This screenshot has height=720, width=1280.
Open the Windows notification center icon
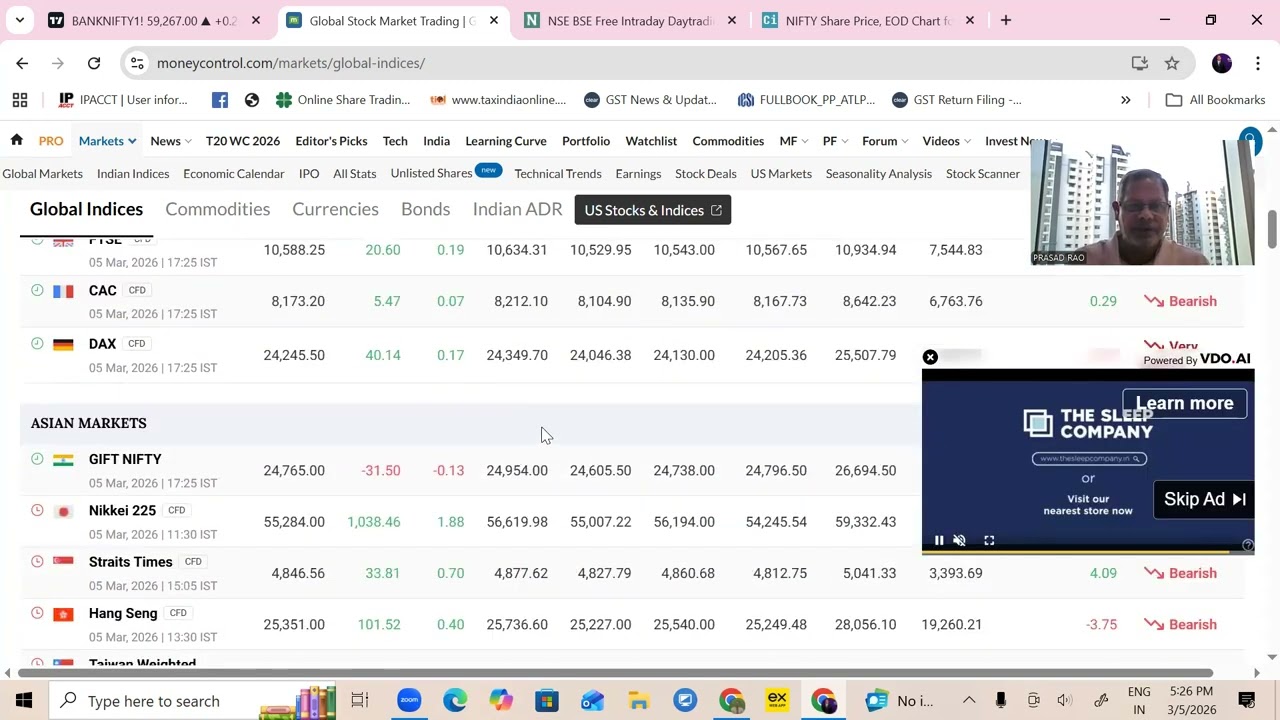click(1247, 700)
